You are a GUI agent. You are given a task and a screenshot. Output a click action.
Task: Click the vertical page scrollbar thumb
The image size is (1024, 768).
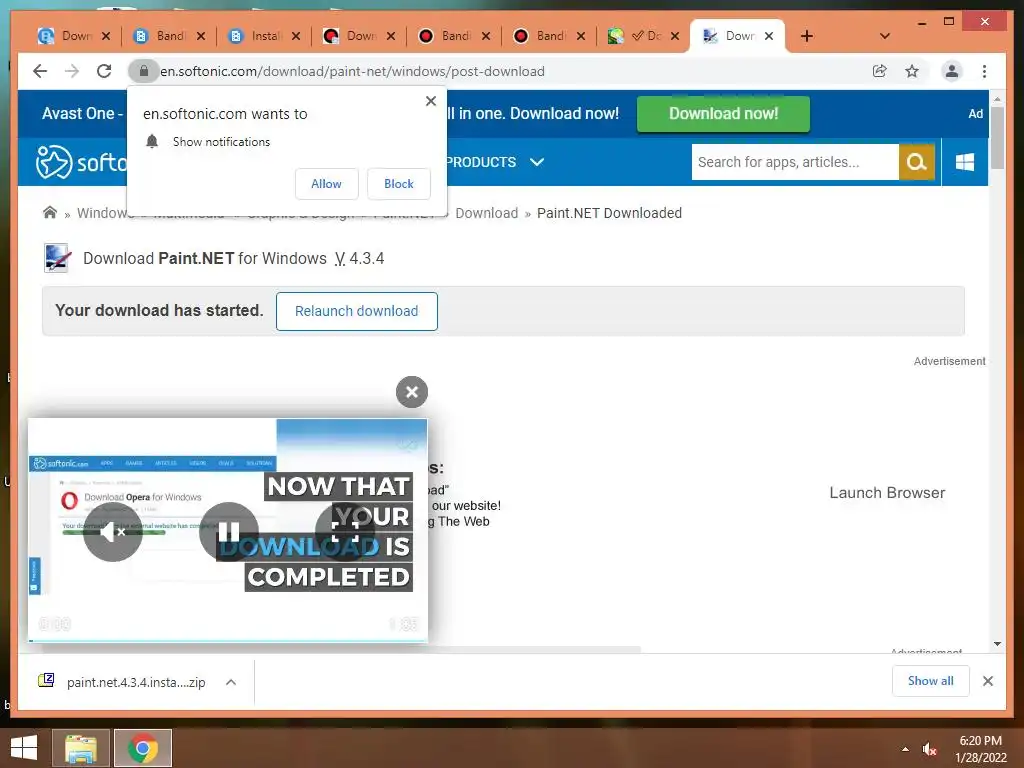pos(997,137)
